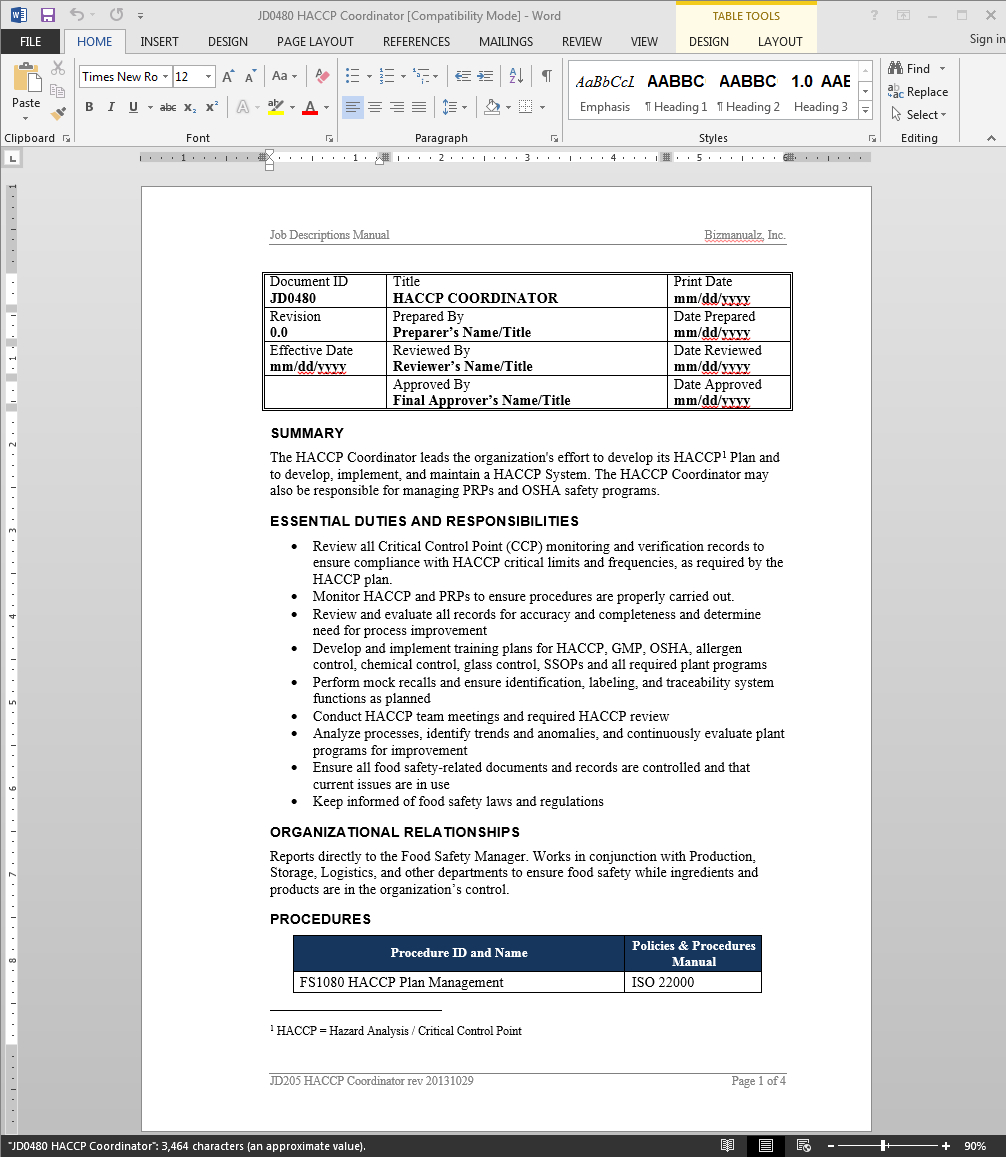
Task: Switch to the REFERENCES tab
Action: 416,42
